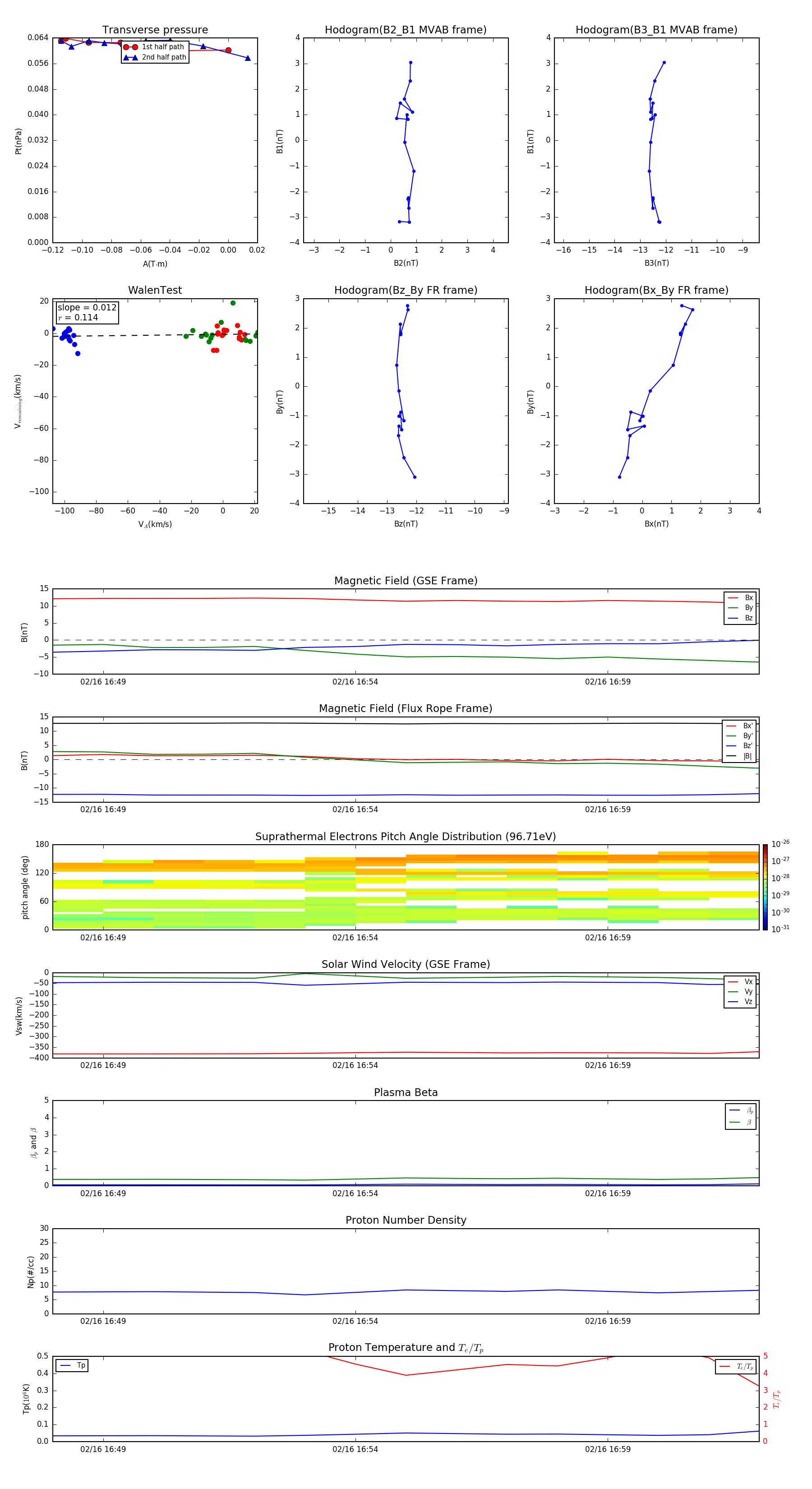Select the |B| legend entry in flux rope plot
812x1489 pixels.
[x=740, y=756]
